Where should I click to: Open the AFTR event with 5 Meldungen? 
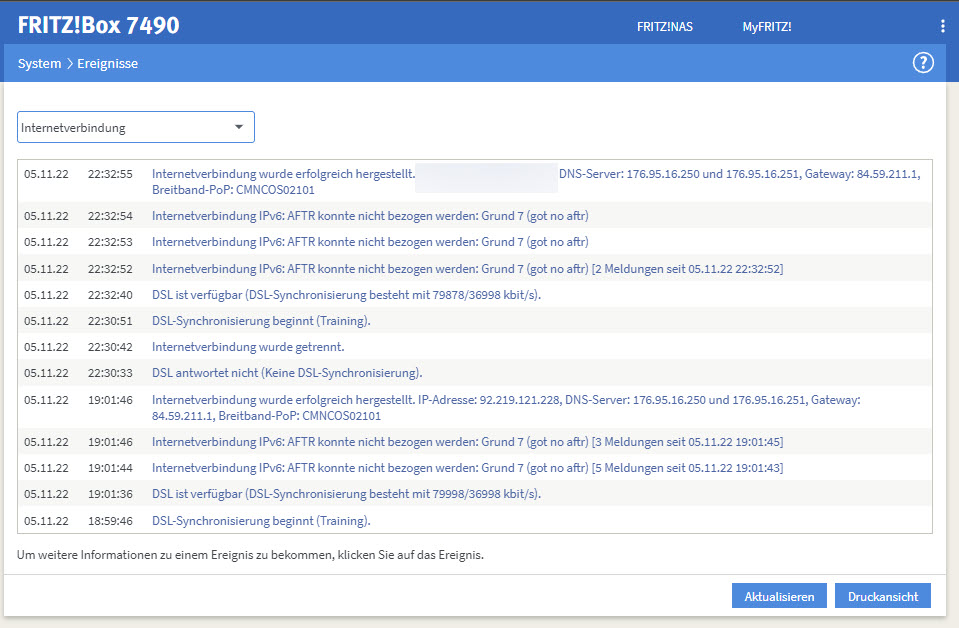click(x=475, y=468)
